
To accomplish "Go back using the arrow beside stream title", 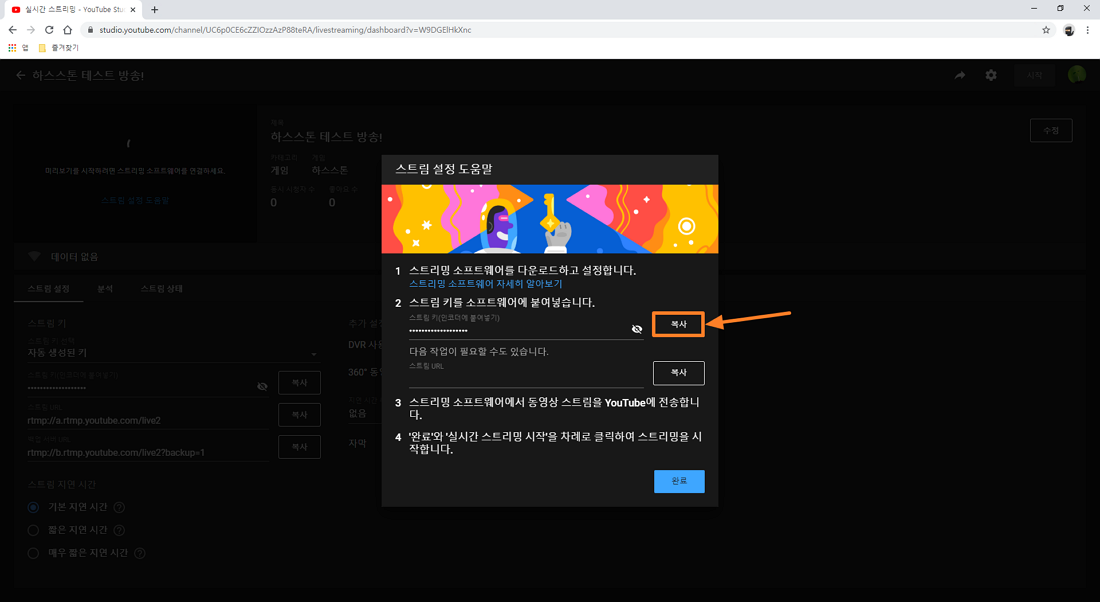I will coord(20,75).
